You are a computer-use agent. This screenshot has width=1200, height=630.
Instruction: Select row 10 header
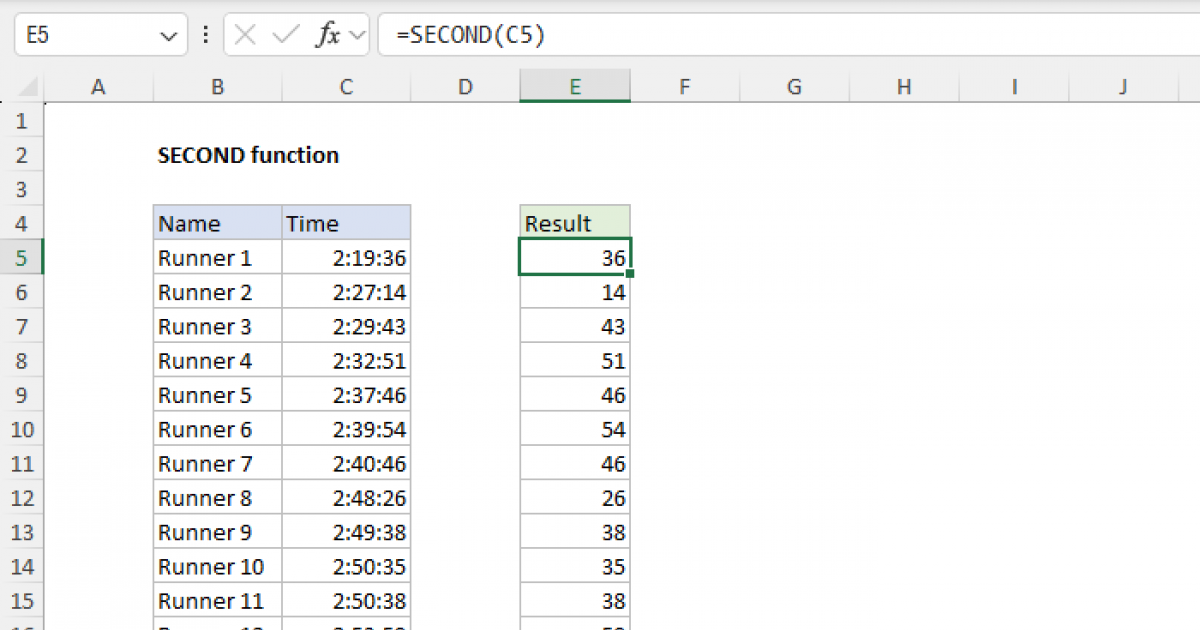(23, 430)
